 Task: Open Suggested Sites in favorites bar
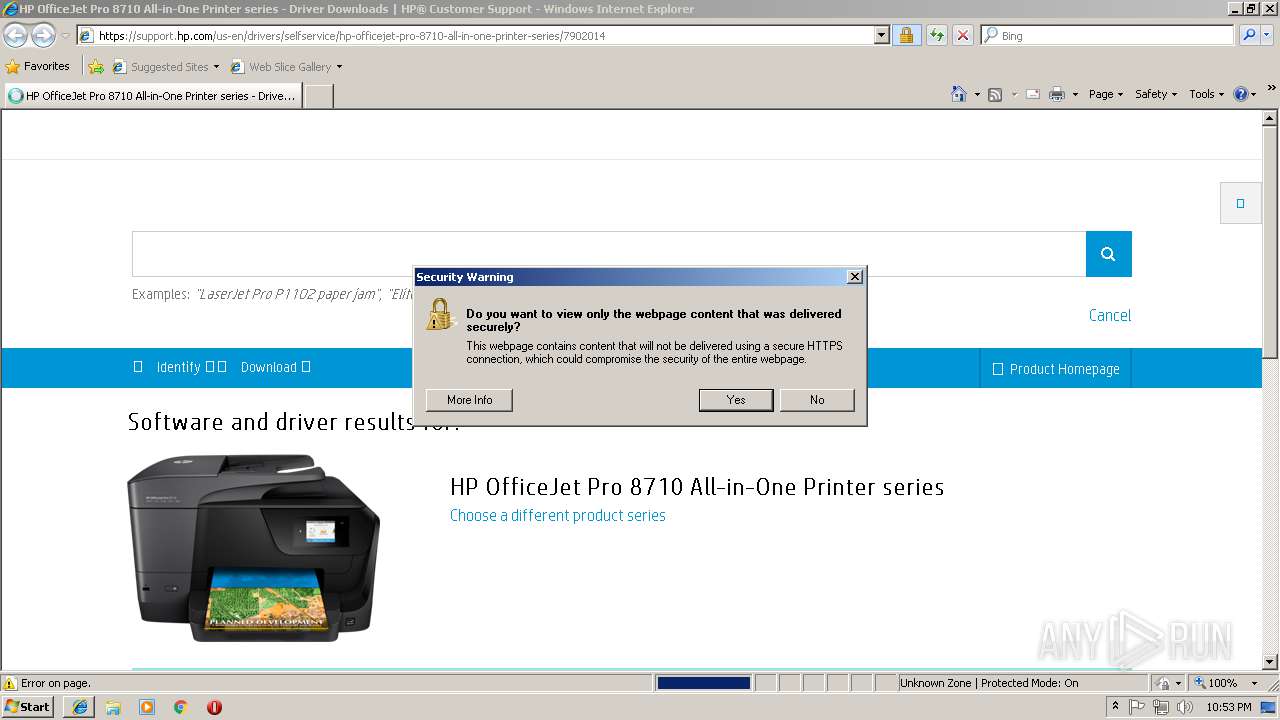coord(165,67)
